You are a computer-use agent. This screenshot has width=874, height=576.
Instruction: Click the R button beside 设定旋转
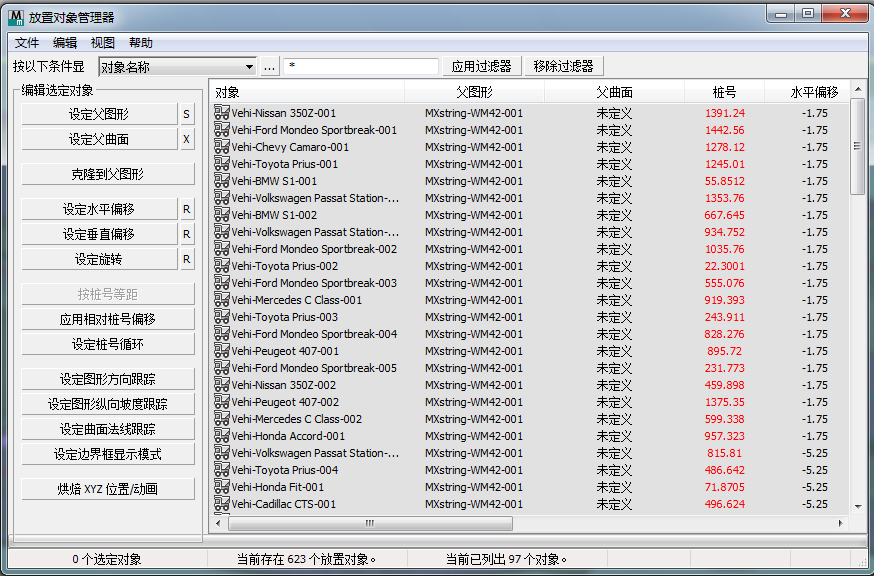tap(187, 259)
